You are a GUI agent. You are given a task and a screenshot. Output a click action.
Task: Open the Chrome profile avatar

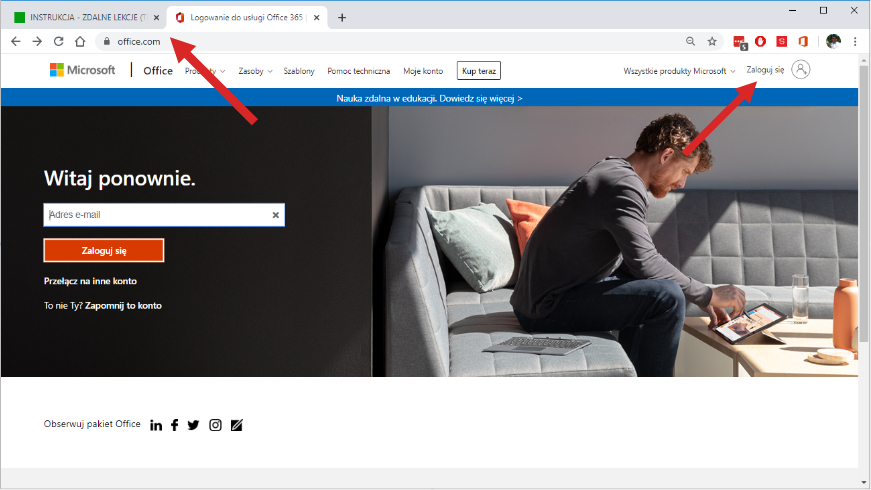833,41
